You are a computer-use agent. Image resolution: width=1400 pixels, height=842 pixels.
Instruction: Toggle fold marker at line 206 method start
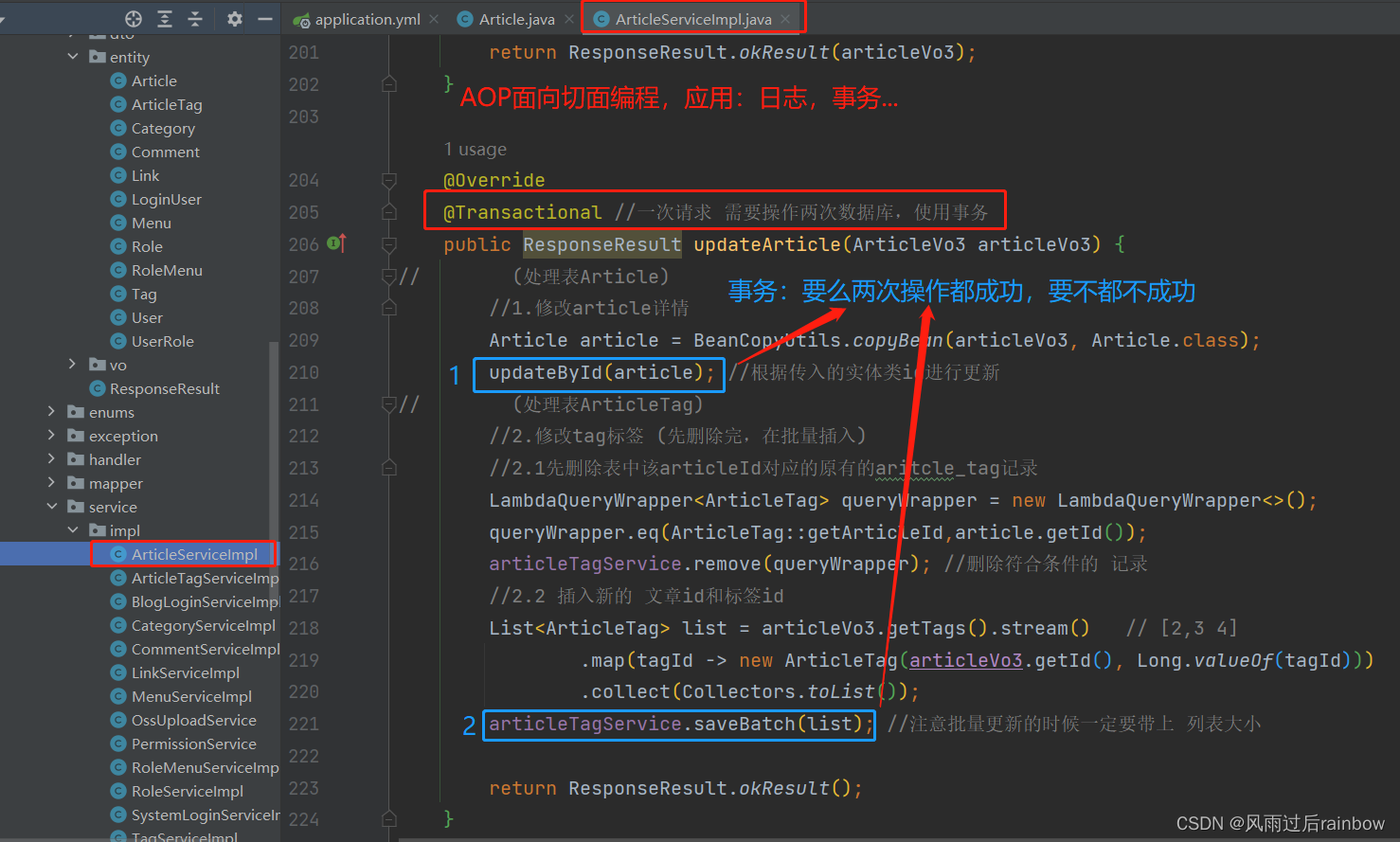point(388,244)
